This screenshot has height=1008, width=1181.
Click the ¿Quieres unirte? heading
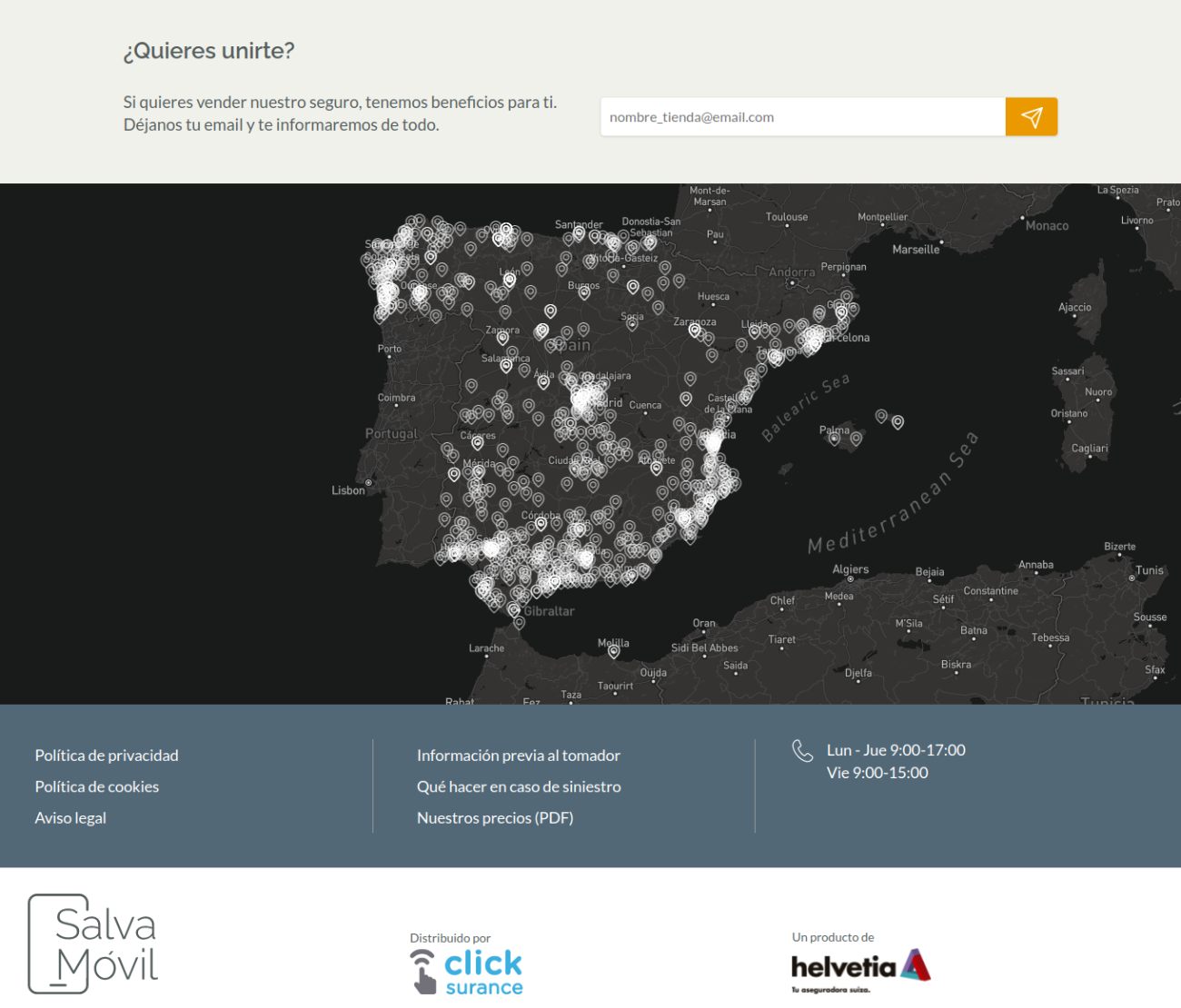[209, 51]
